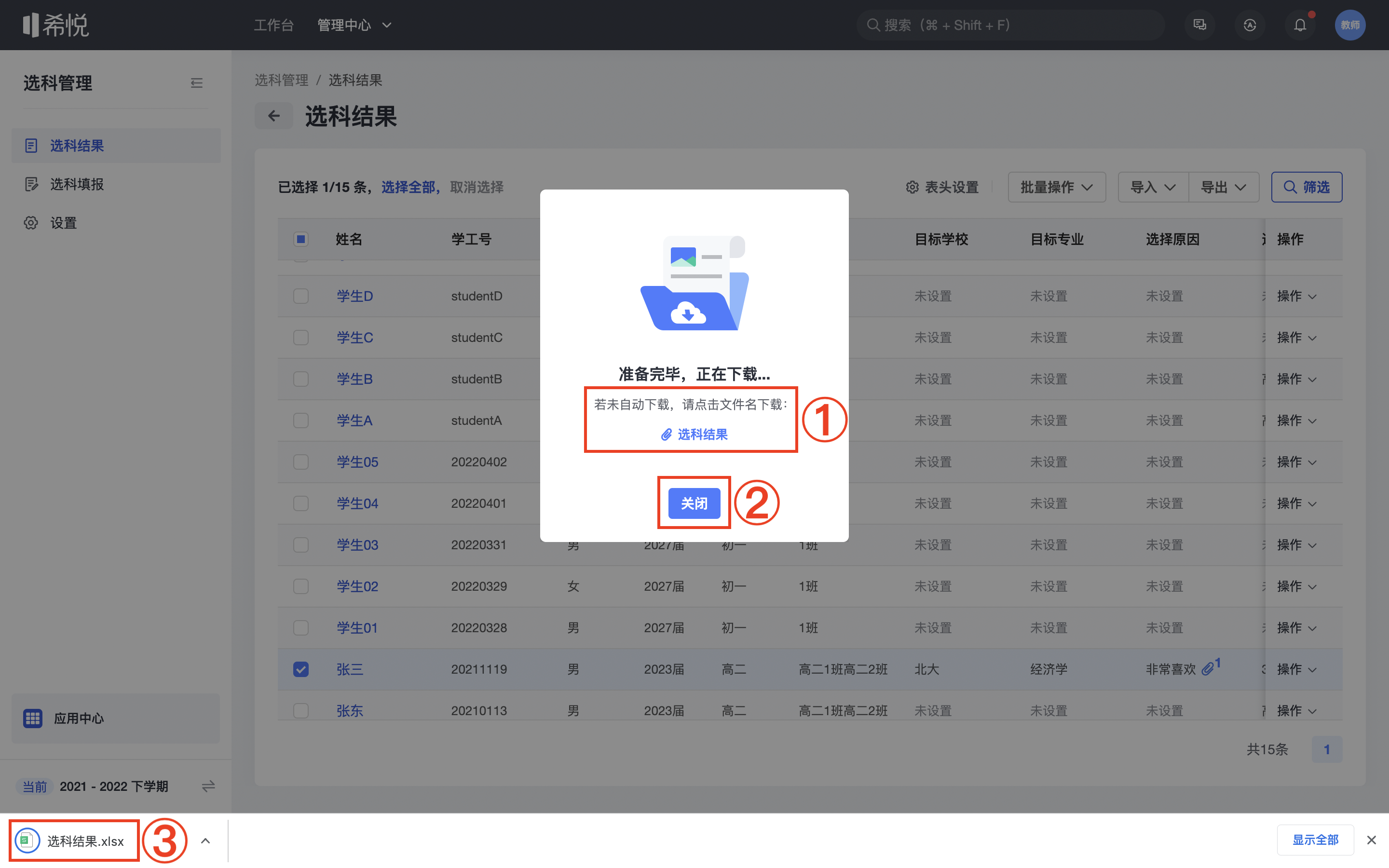Image resolution: width=1389 pixels, height=868 pixels.
Task: Open the 选科结果.xlsx file icon in download bar
Action: (27, 841)
